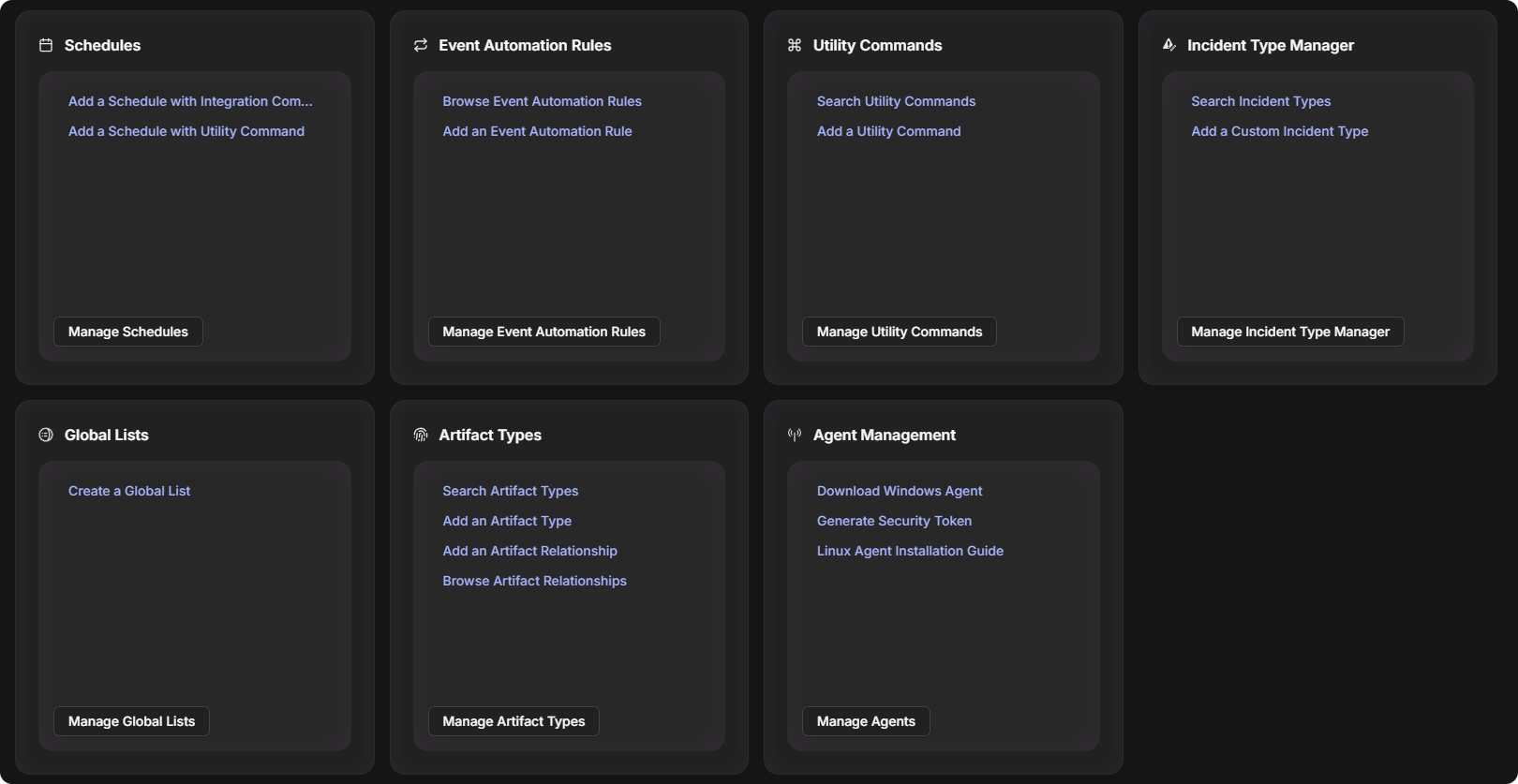1518x784 pixels.
Task: Click the Utility Commands heading text
Action: [x=878, y=45]
